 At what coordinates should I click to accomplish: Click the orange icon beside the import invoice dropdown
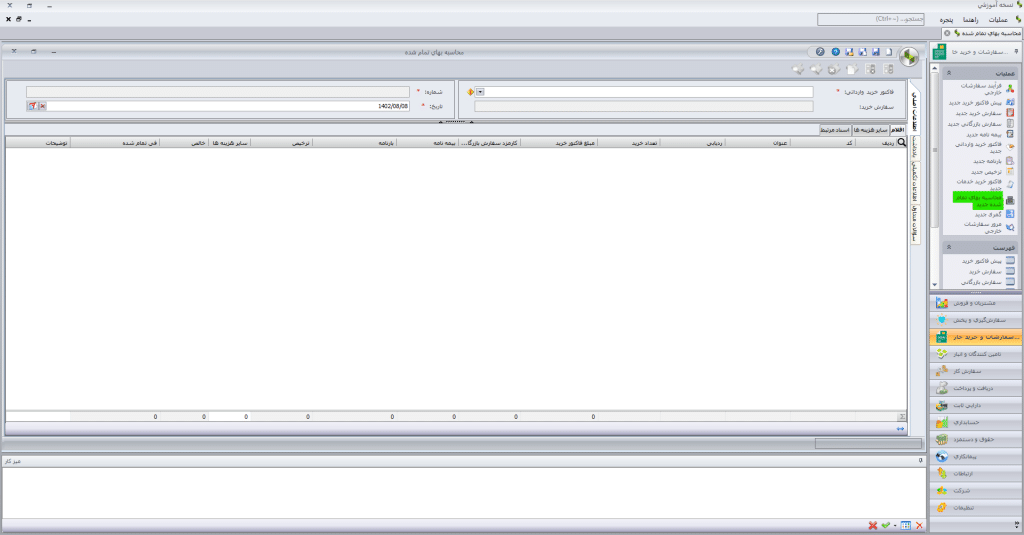(470, 92)
